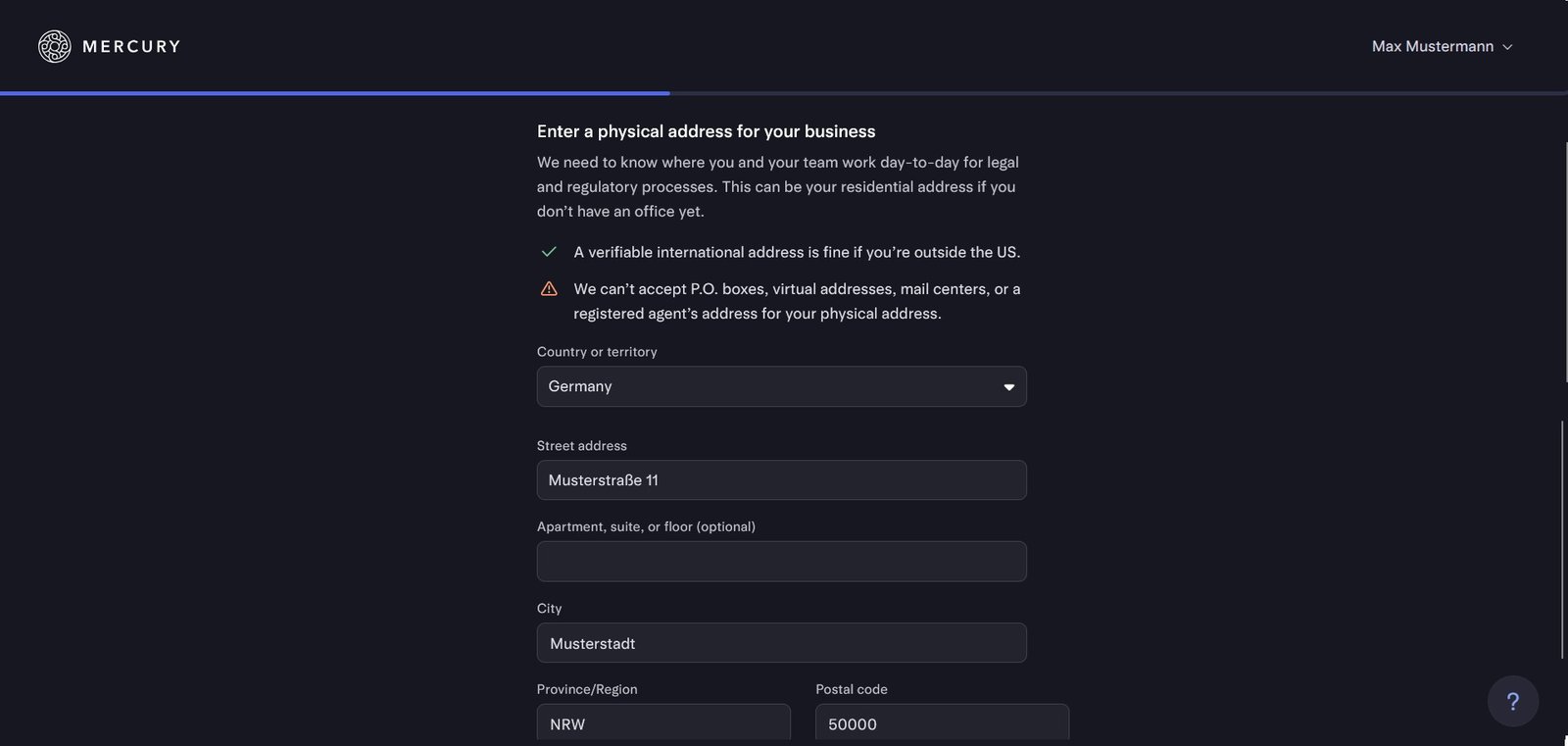Screen dimensions: 1568x746
Task: Click the orange warning triangle icon
Action: (x=549, y=289)
